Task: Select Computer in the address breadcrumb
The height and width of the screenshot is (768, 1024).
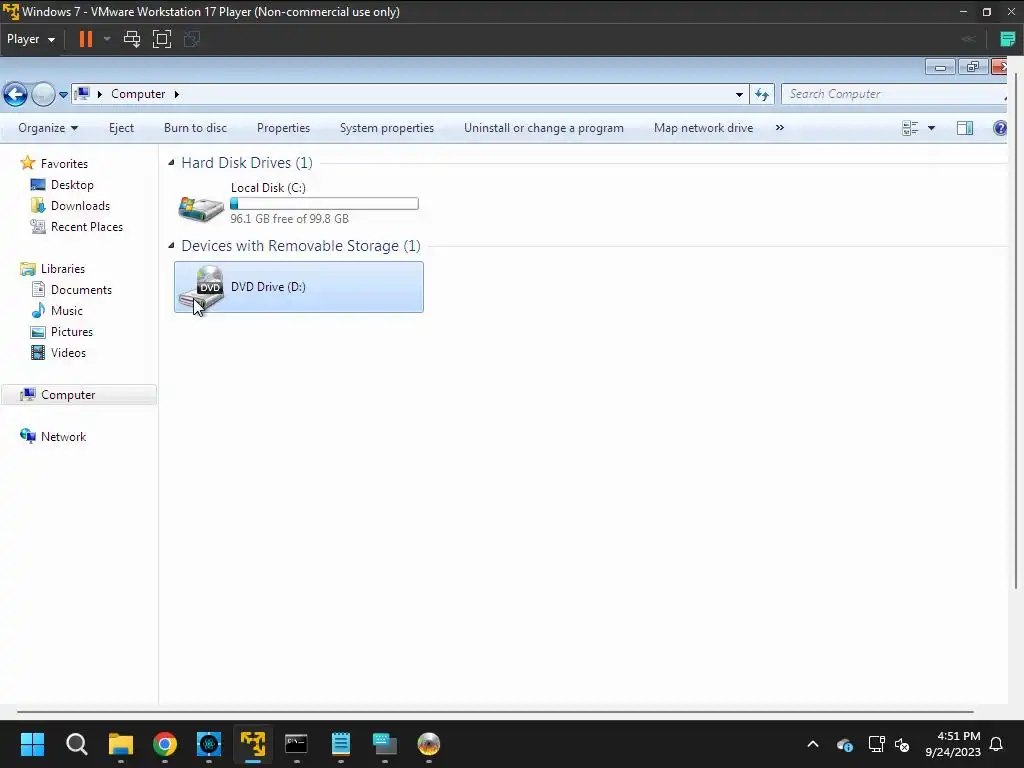Action: coord(138,94)
